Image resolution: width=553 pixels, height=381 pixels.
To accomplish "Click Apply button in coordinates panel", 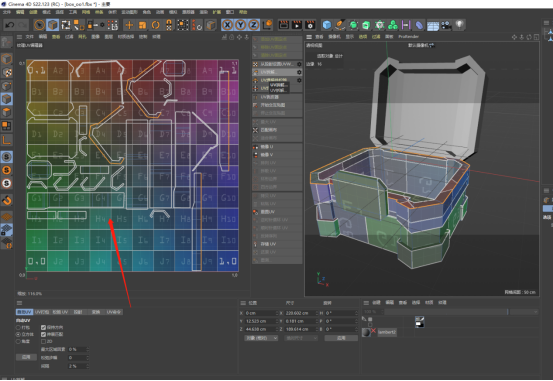I will (x=341, y=338).
